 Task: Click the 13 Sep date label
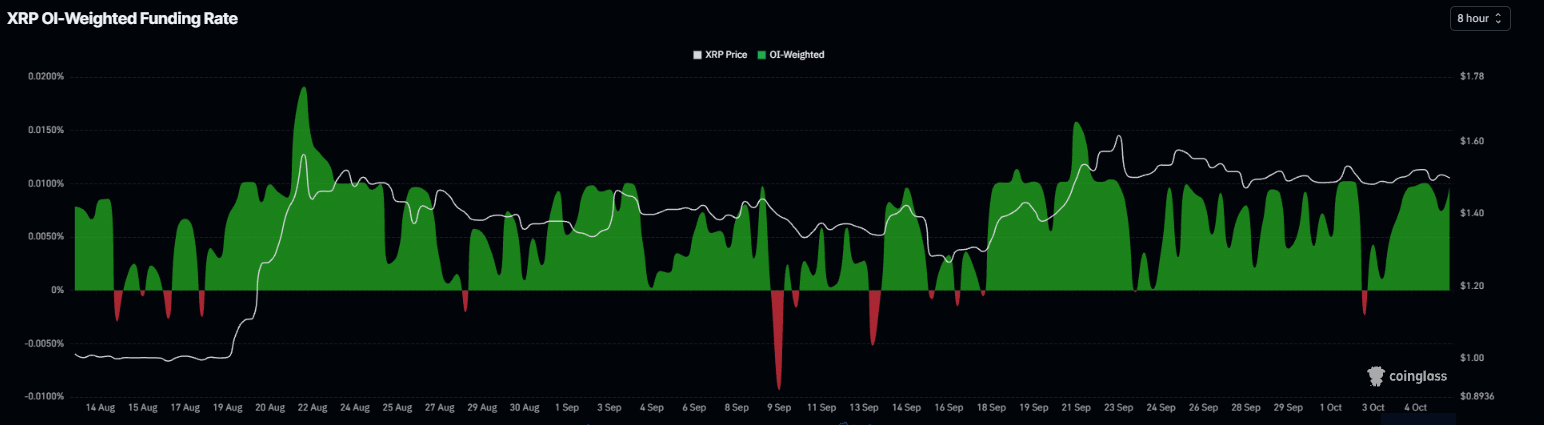click(x=863, y=408)
